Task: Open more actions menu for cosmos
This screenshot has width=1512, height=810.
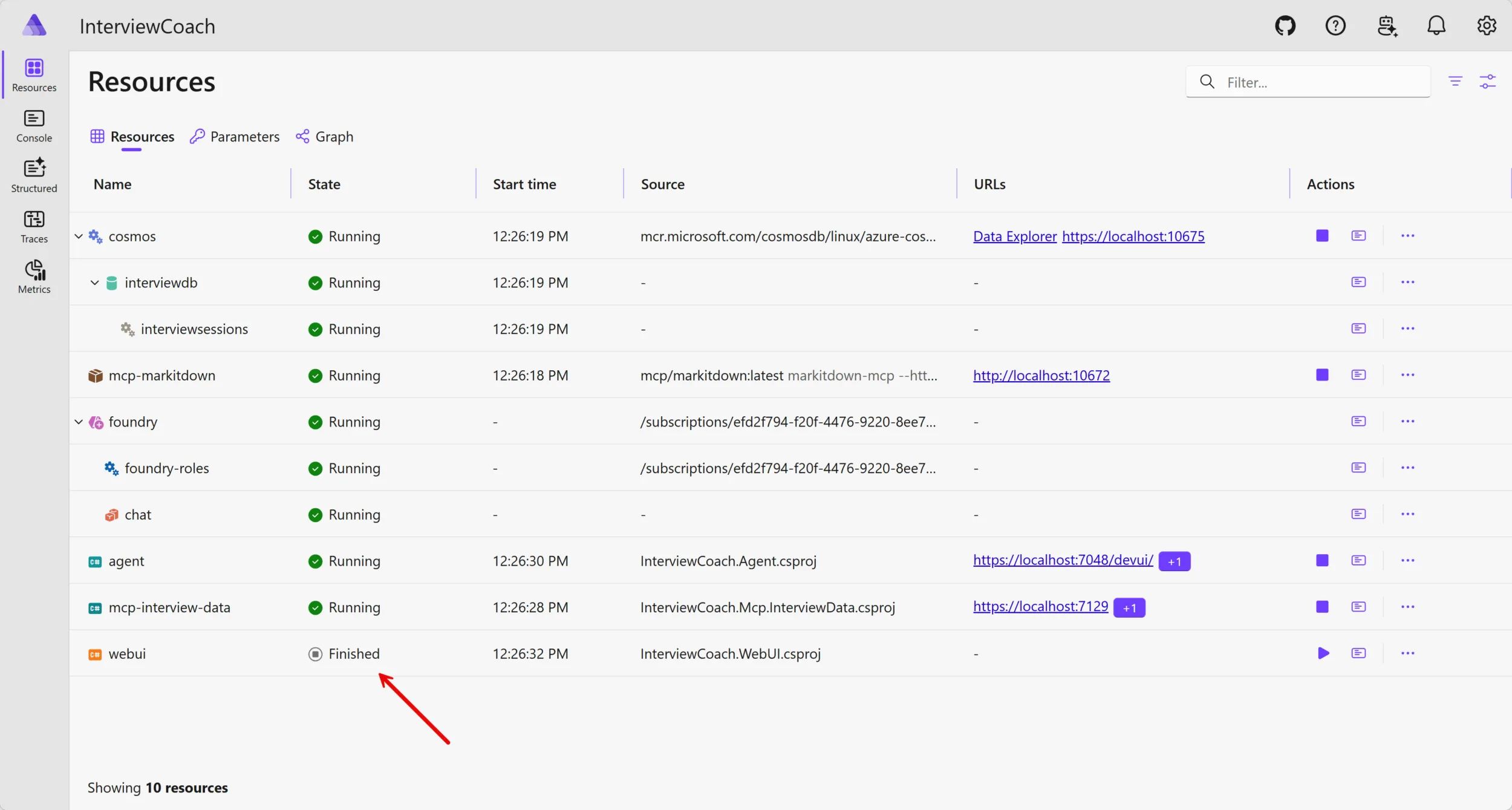Action: coord(1407,236)
